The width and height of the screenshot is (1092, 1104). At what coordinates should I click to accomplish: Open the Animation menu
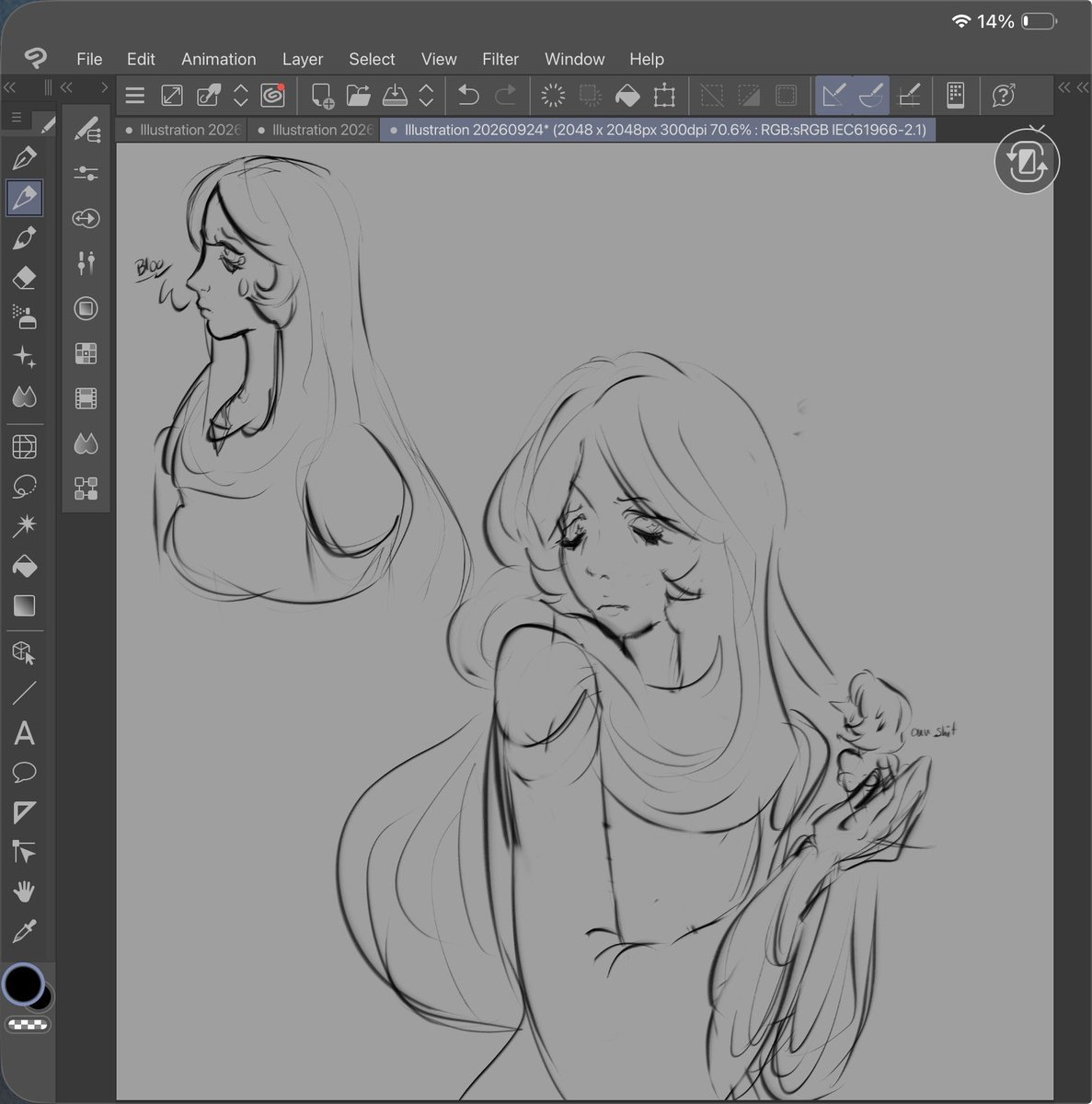(x=219, y=59)
